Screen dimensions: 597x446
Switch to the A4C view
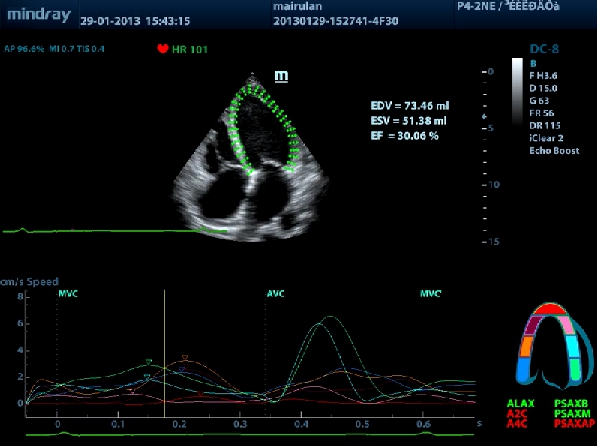pyautogui.click(x=517, y=423)
